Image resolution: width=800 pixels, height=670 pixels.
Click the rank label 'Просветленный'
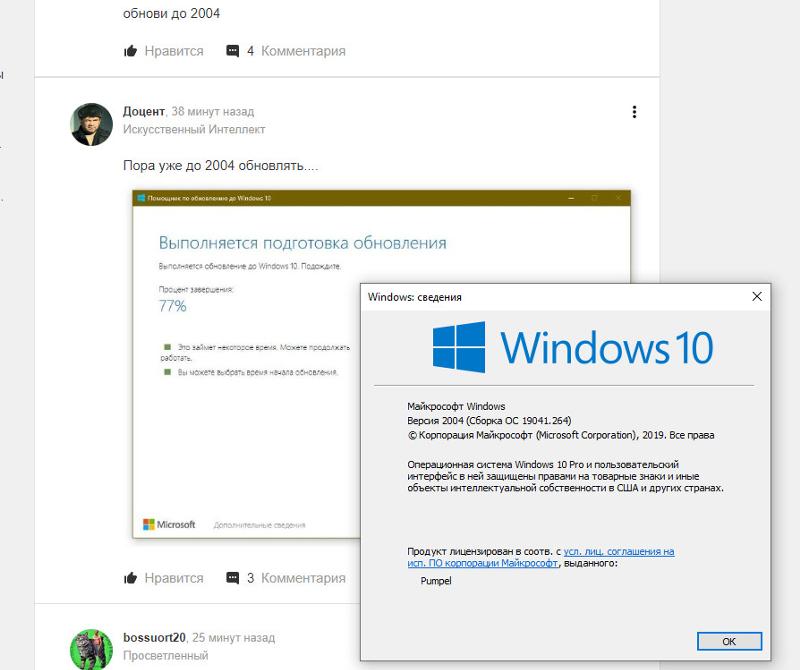click(165, 655)
